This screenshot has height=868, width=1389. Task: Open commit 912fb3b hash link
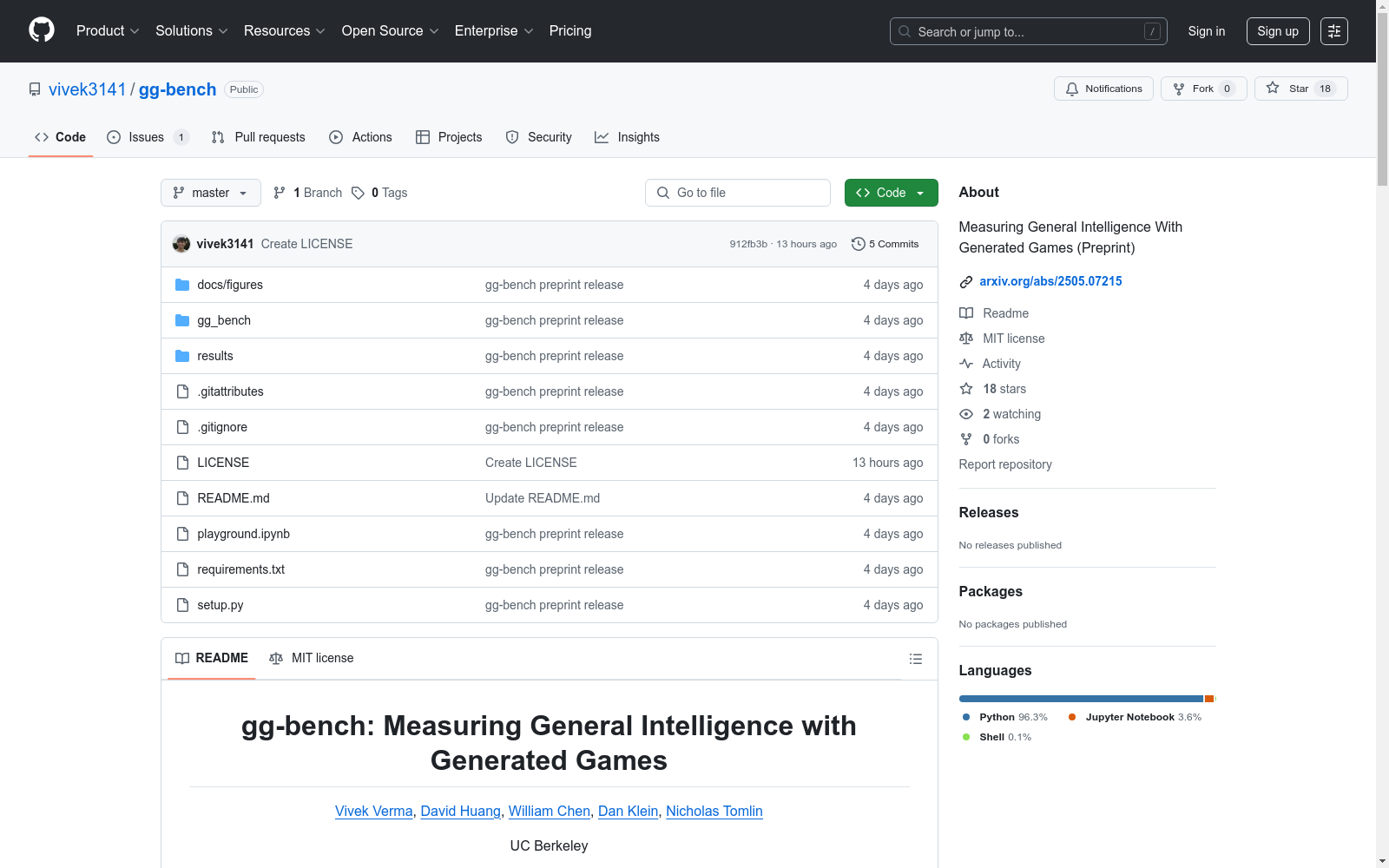(x=748, y=244)
